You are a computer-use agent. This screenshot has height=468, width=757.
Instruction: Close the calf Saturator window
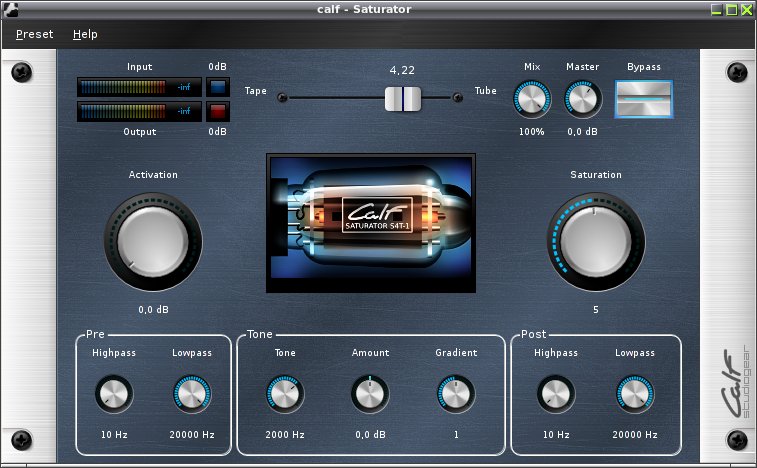(x=746, y=10)
